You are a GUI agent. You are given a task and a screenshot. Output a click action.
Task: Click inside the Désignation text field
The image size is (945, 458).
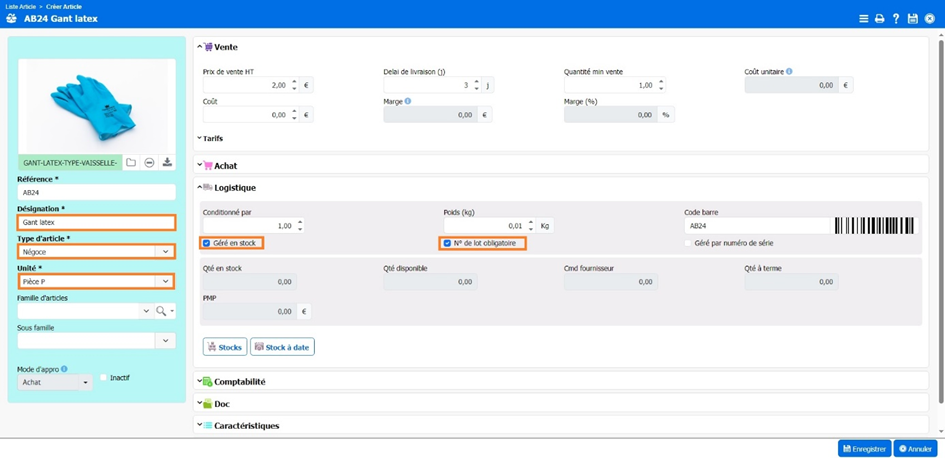pos(96,222)
